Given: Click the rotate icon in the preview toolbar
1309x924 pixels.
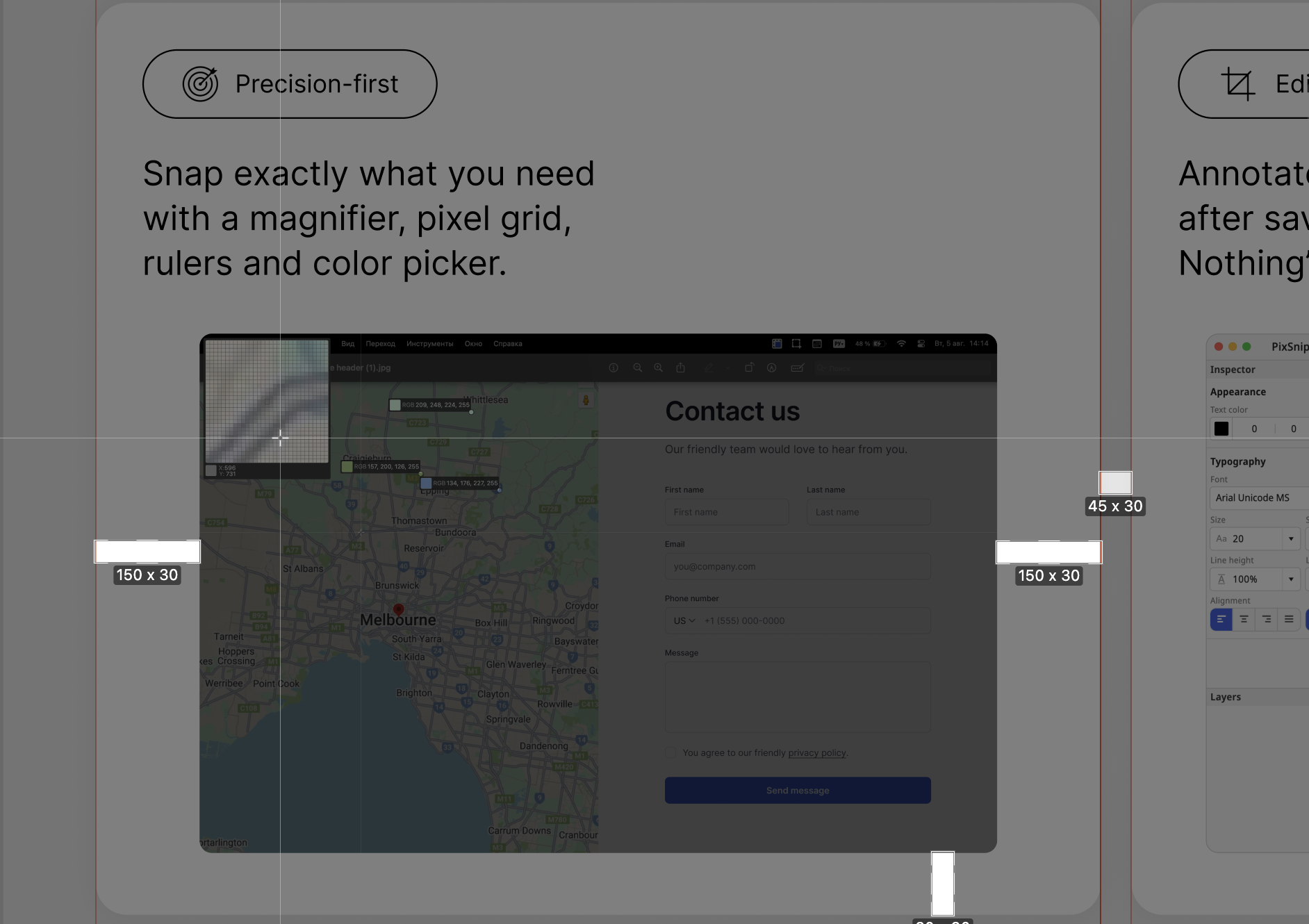Looking at the screenshot, I should [x=749, y=368].
